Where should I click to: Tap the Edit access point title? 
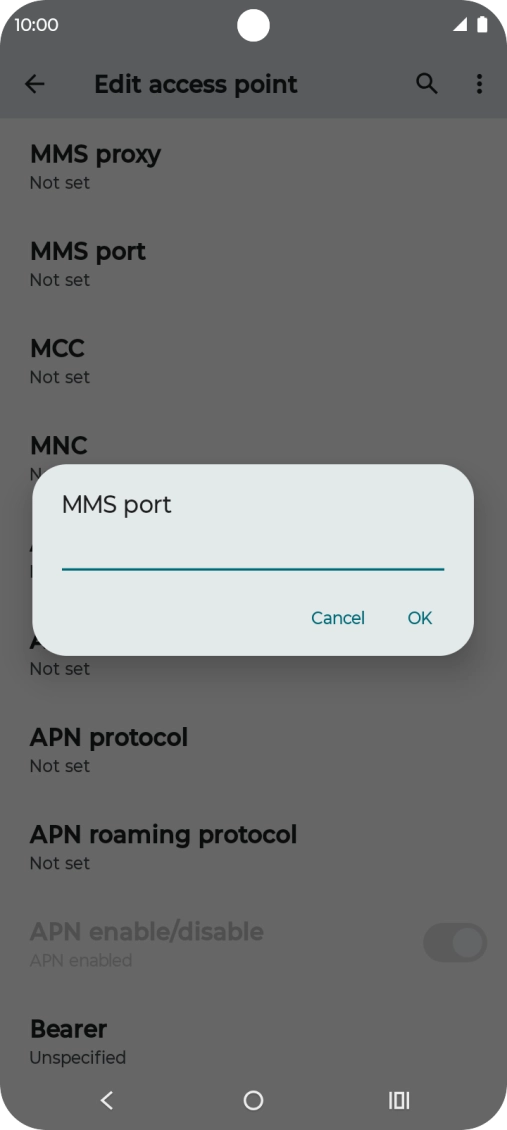point(196,84)
